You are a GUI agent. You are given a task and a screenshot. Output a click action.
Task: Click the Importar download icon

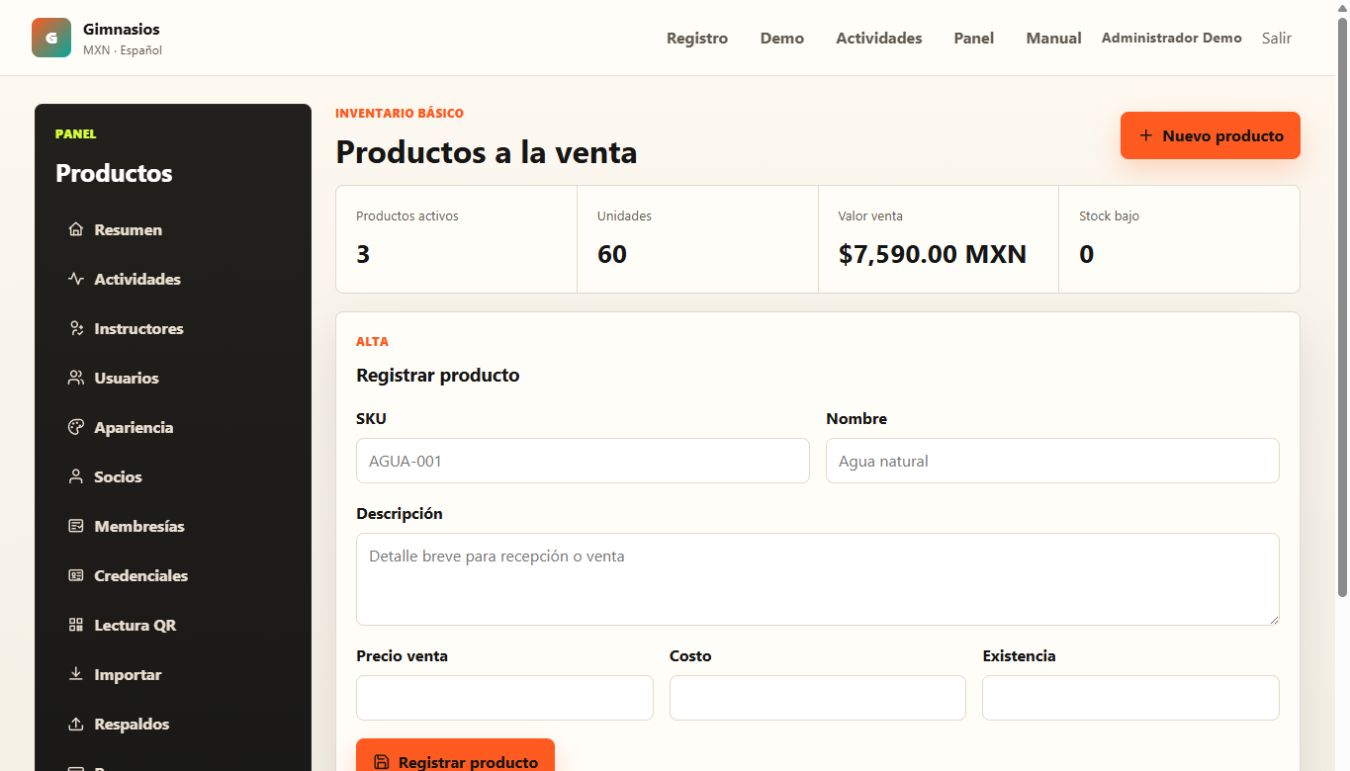coord(76,675)
